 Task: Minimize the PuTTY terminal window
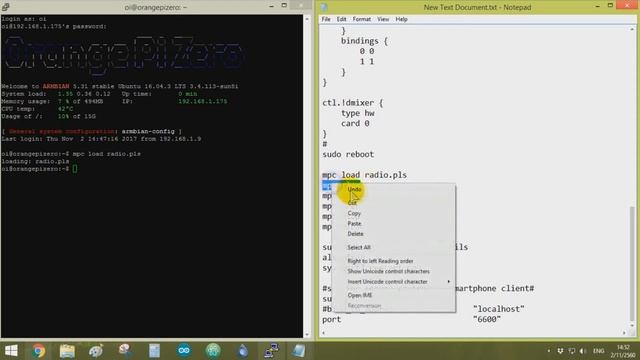point(271,6)
